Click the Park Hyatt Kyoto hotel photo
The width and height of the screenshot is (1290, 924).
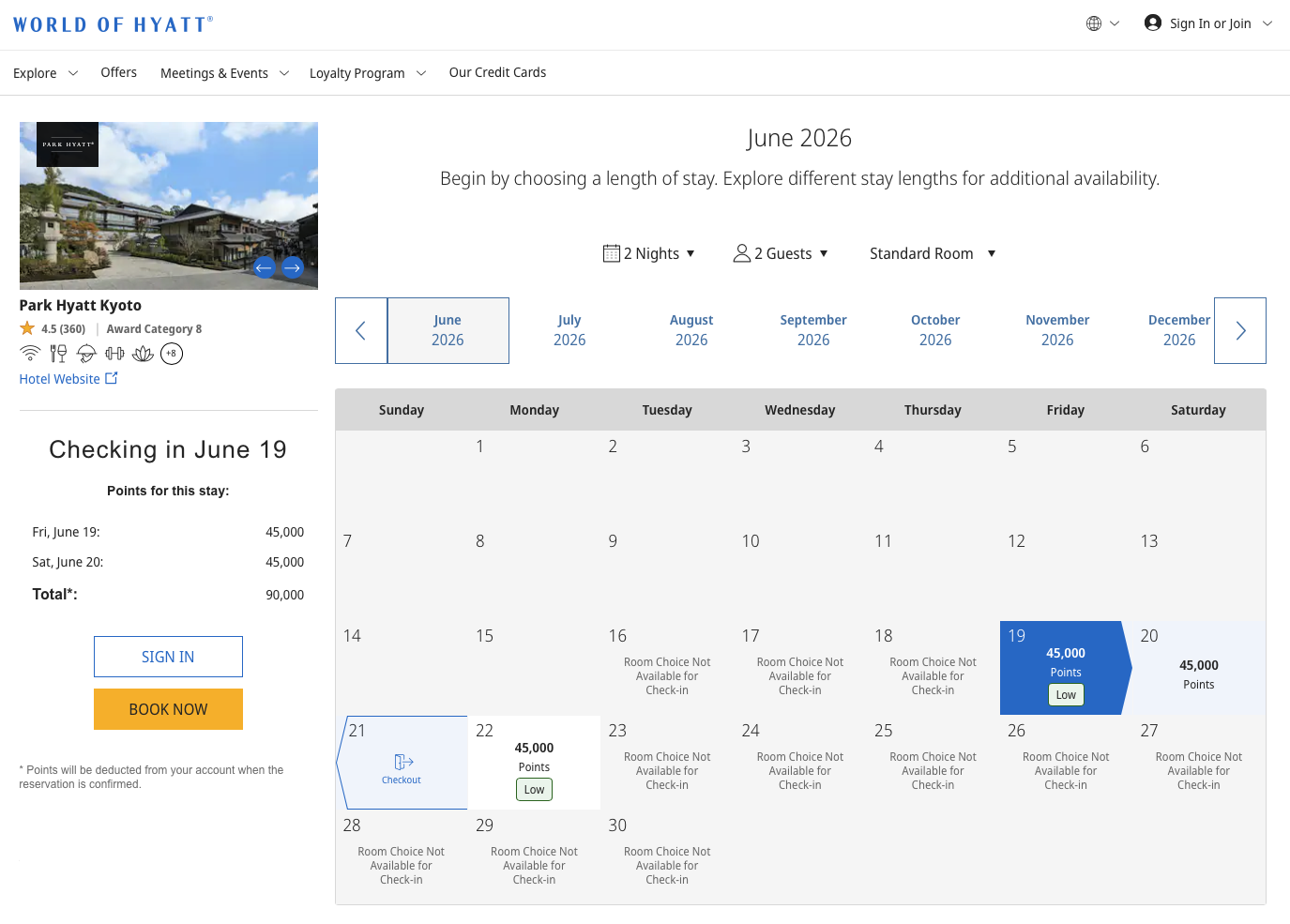pos(169,205)
